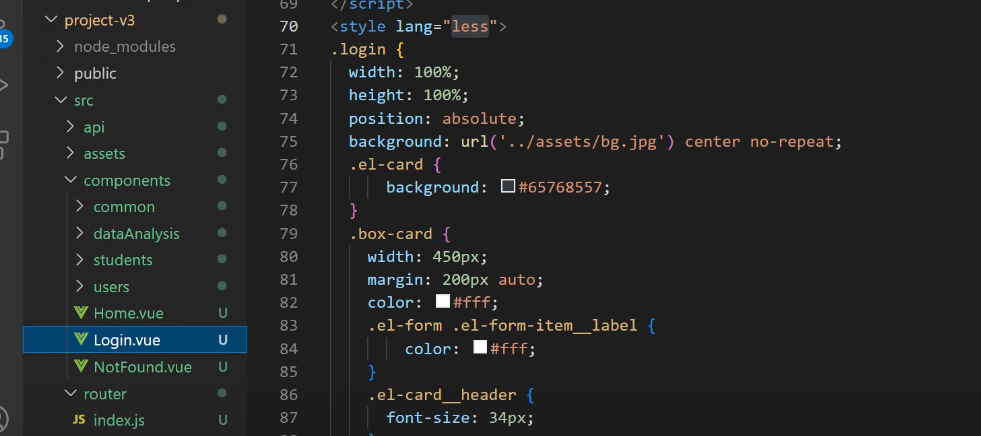Open #fff swatch on .box-card color line
This screenshot has height=436, width=981.
pyautogui.click(x=443, y=302)
